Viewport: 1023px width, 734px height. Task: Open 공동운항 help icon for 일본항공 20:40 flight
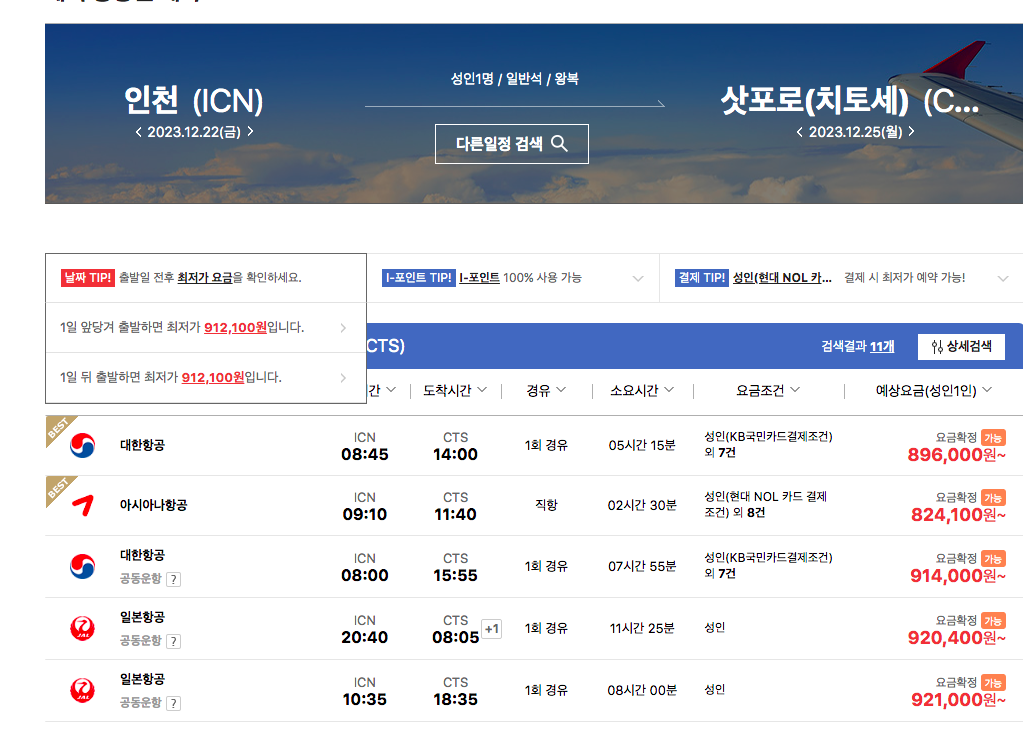click(173, 641)
